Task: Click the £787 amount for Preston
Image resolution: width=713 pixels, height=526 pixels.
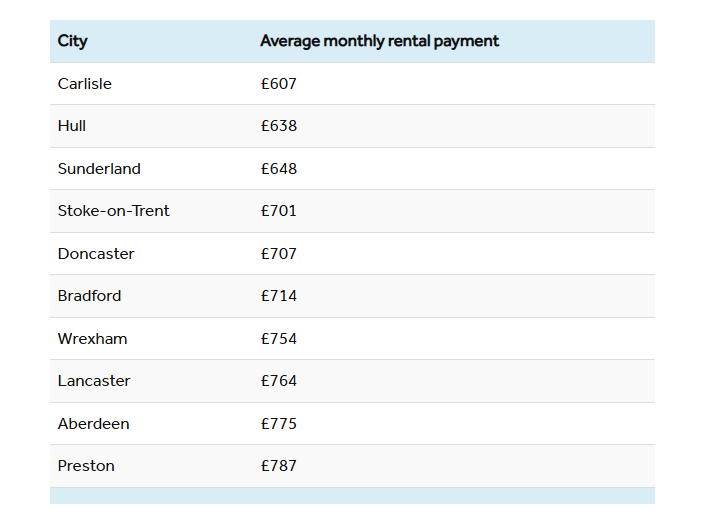Action: click(x=279, y=466)
